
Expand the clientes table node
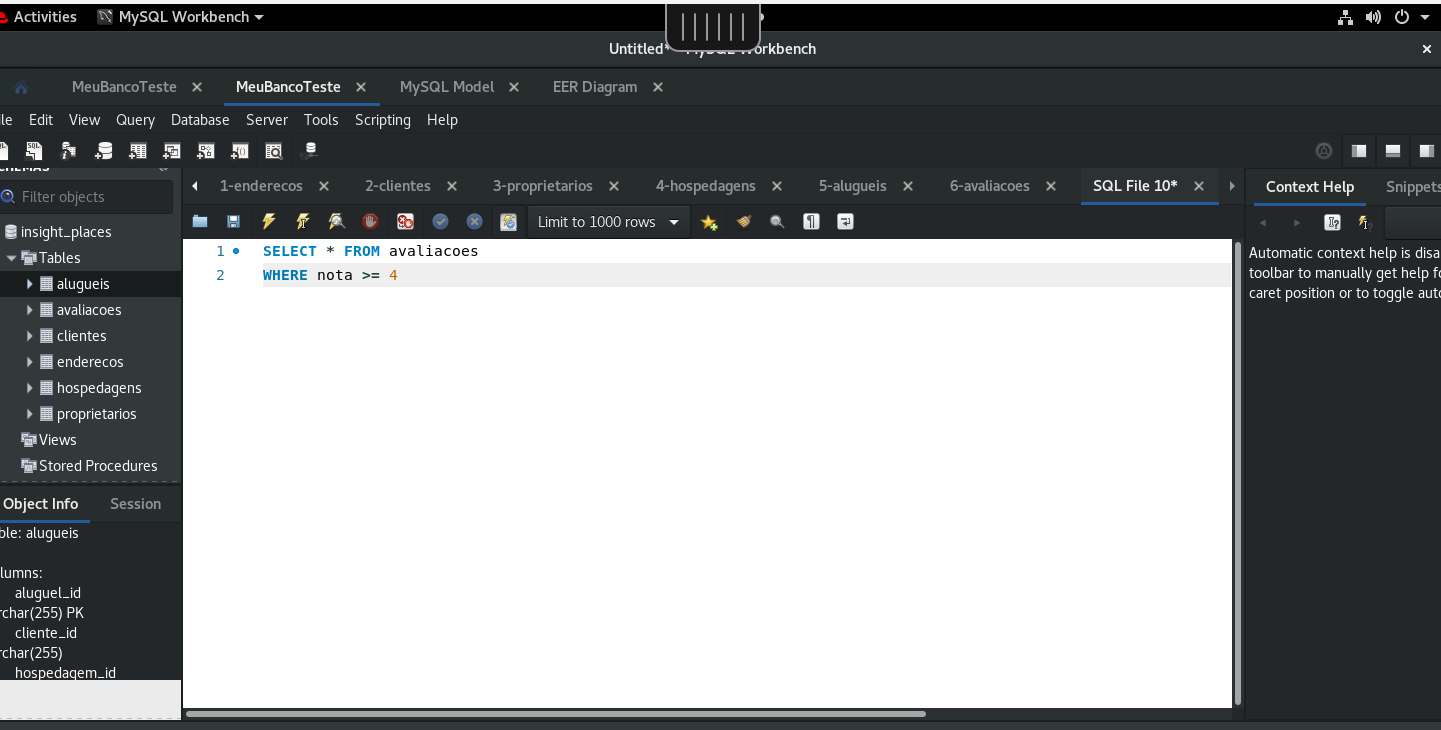(30, 336)
